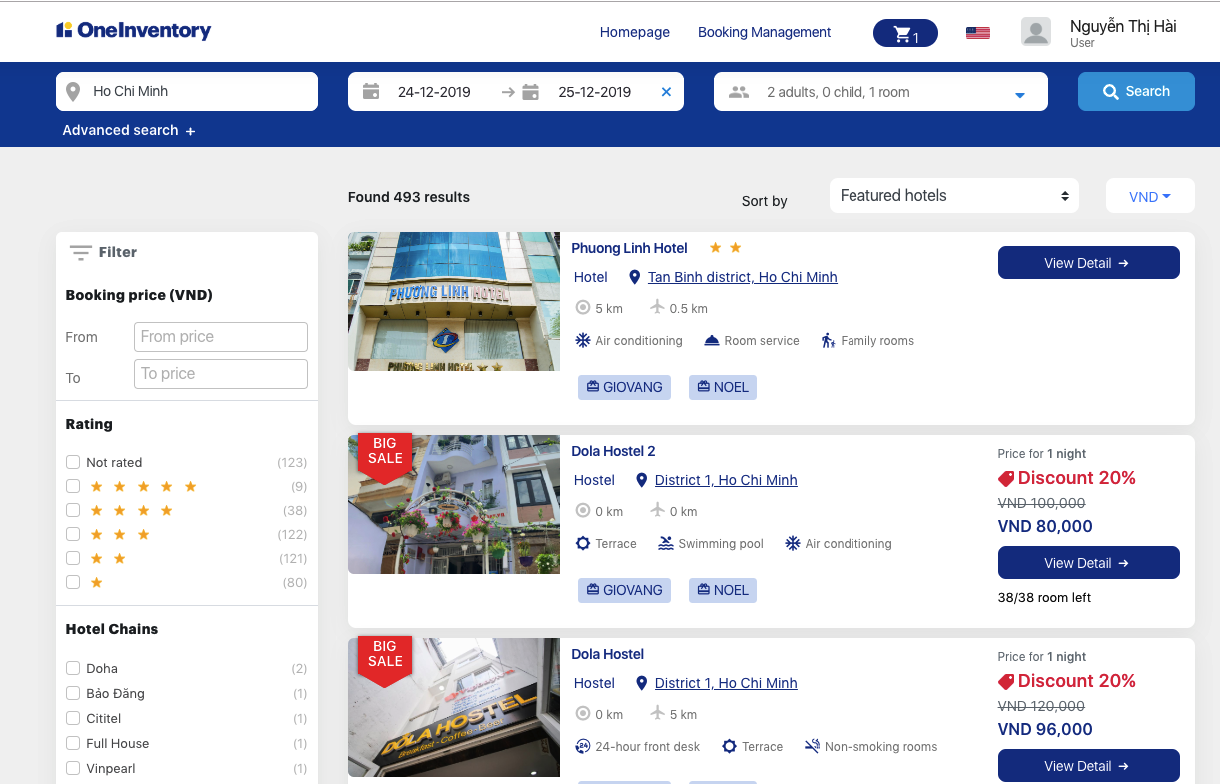The height and width of the screenshot is (784, 1220).
Task: Clear dates with the X icon
Action: [x=666, y=92]
